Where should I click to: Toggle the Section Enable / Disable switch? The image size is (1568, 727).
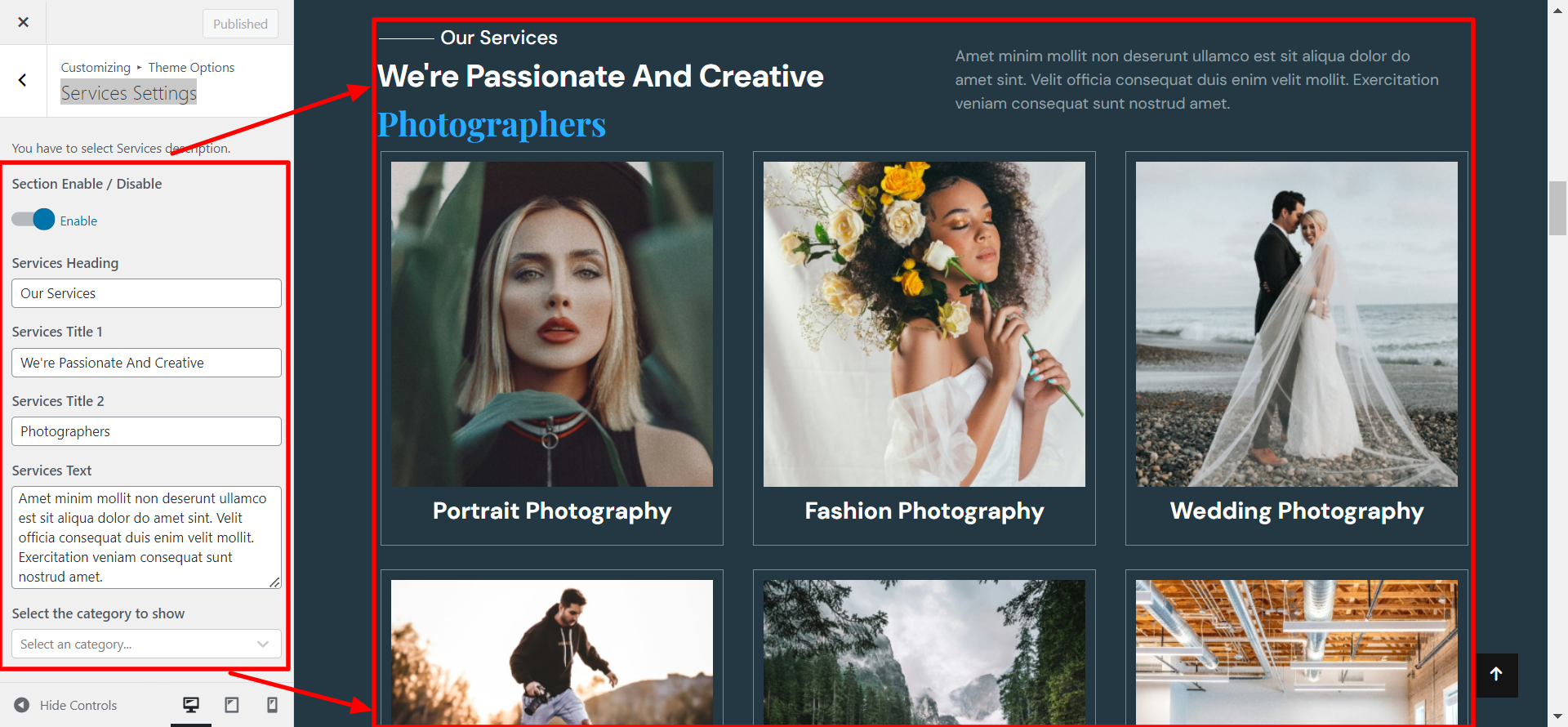pyautogui.click(x=33, y=220)
